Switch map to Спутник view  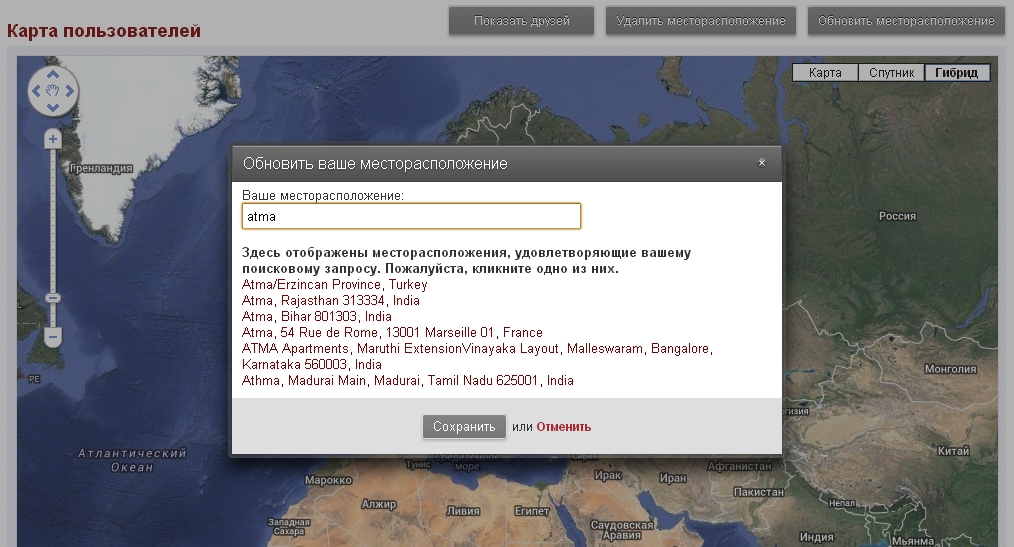[x=891, y=73]
